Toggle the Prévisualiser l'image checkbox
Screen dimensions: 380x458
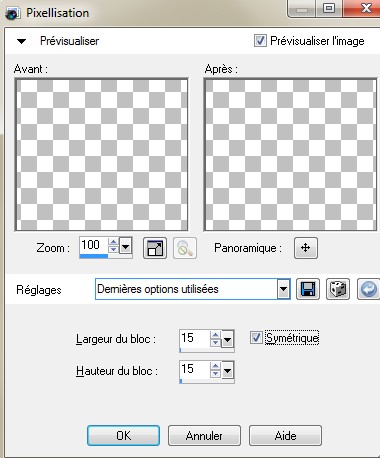click(260, 41)
